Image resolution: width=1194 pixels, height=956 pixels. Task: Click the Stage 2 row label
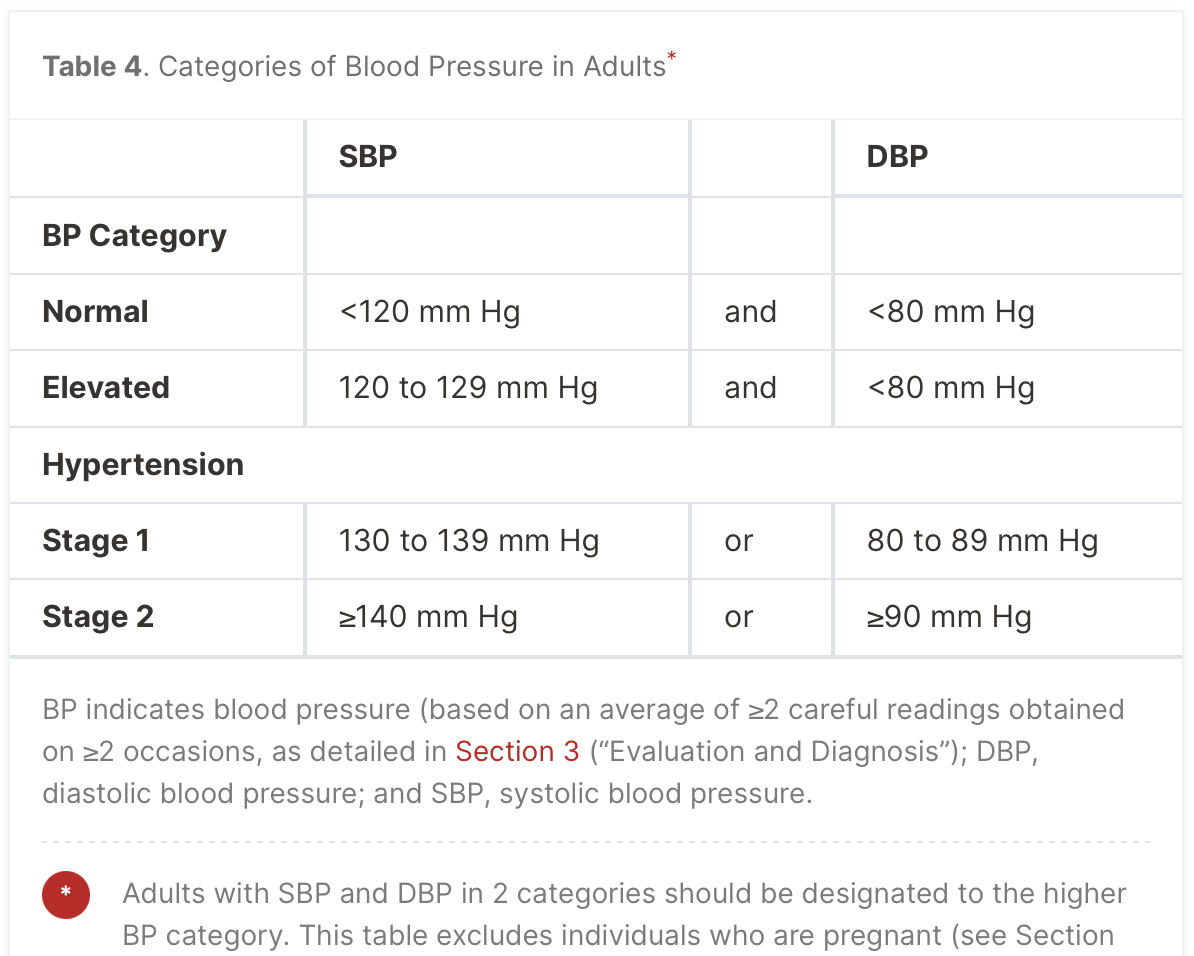[x=98, y=617]
